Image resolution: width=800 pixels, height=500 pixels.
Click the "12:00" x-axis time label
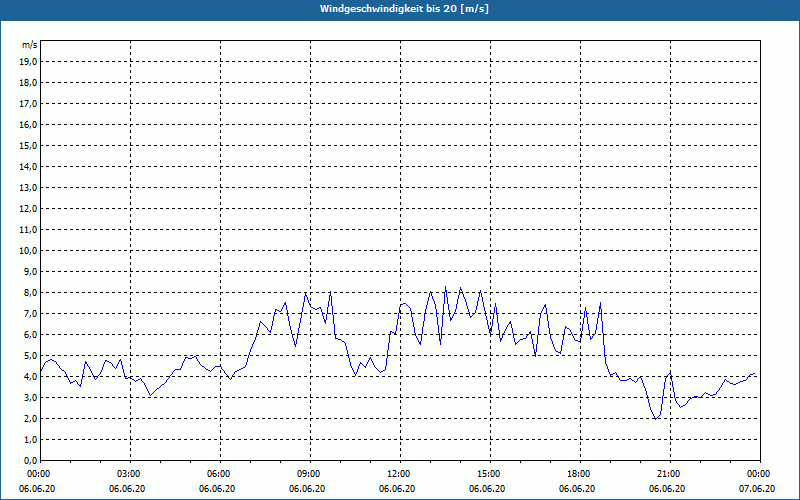pos(397,474)
